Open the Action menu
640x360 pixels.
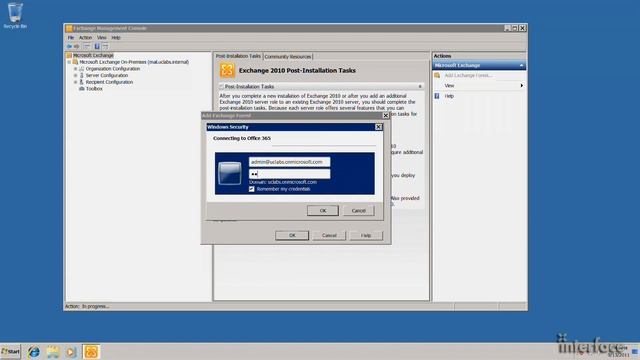[x=85, y=38]
